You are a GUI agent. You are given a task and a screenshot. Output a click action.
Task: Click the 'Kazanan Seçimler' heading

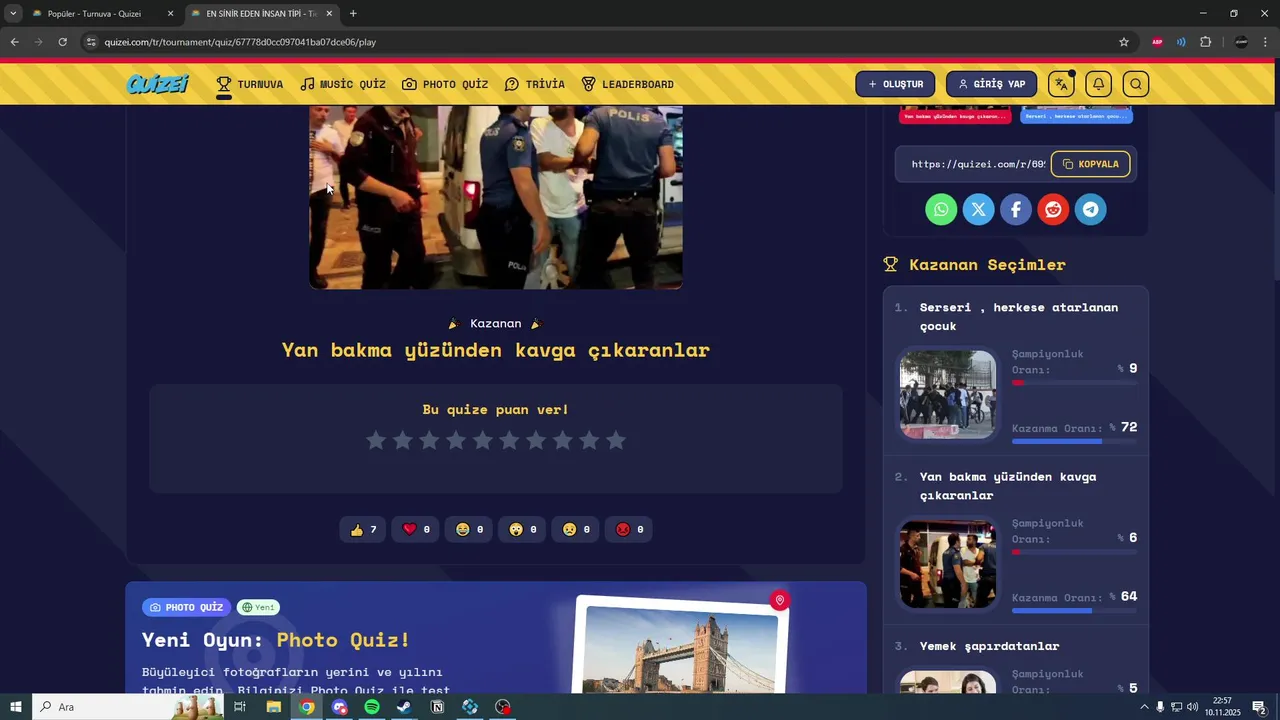click(987, 264)
